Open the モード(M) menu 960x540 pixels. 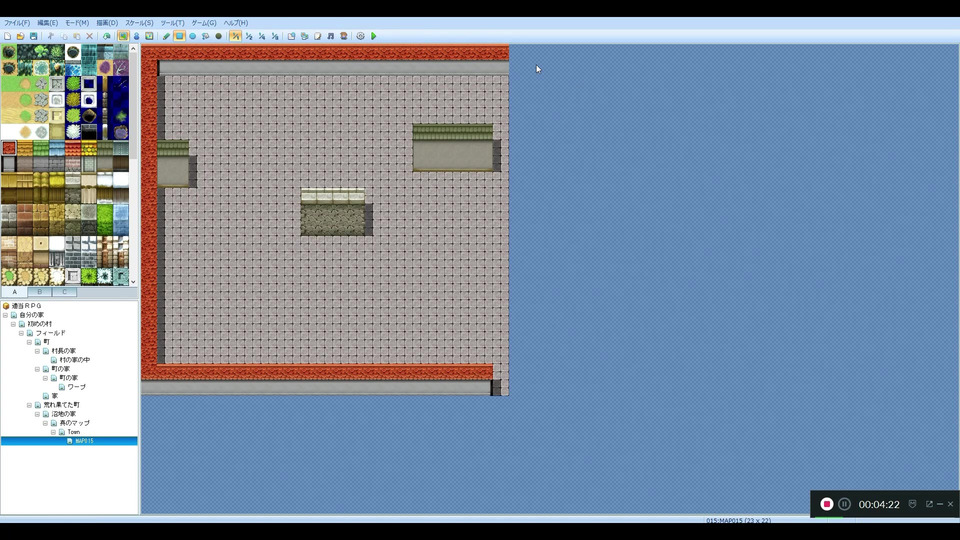[77, 23]
